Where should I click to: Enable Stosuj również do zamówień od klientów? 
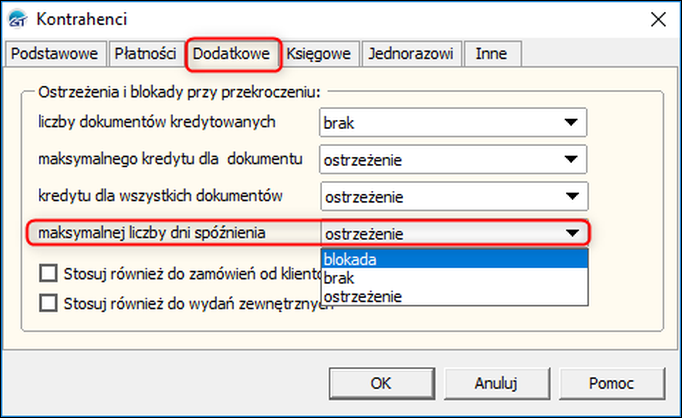48,274
